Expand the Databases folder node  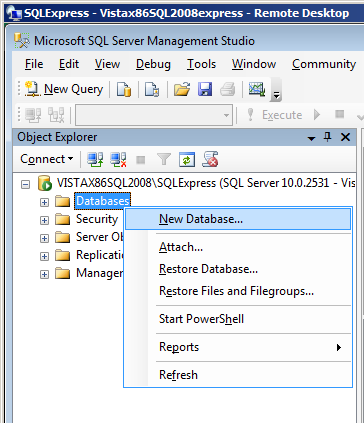point(44,202)
